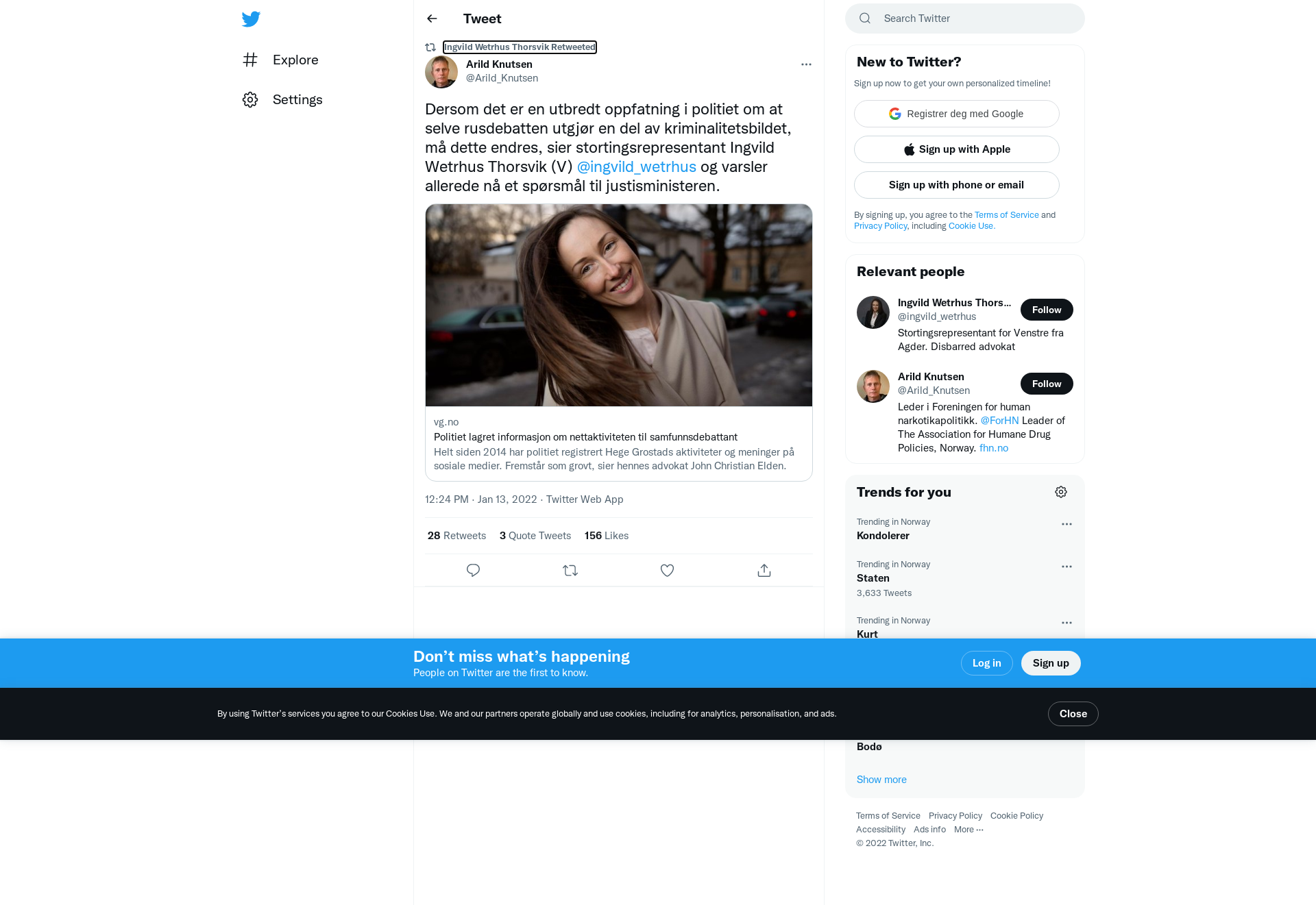Viewport: 1316px width, 905px height.
Task: Click the Search Twitter field
Action: 965,18
